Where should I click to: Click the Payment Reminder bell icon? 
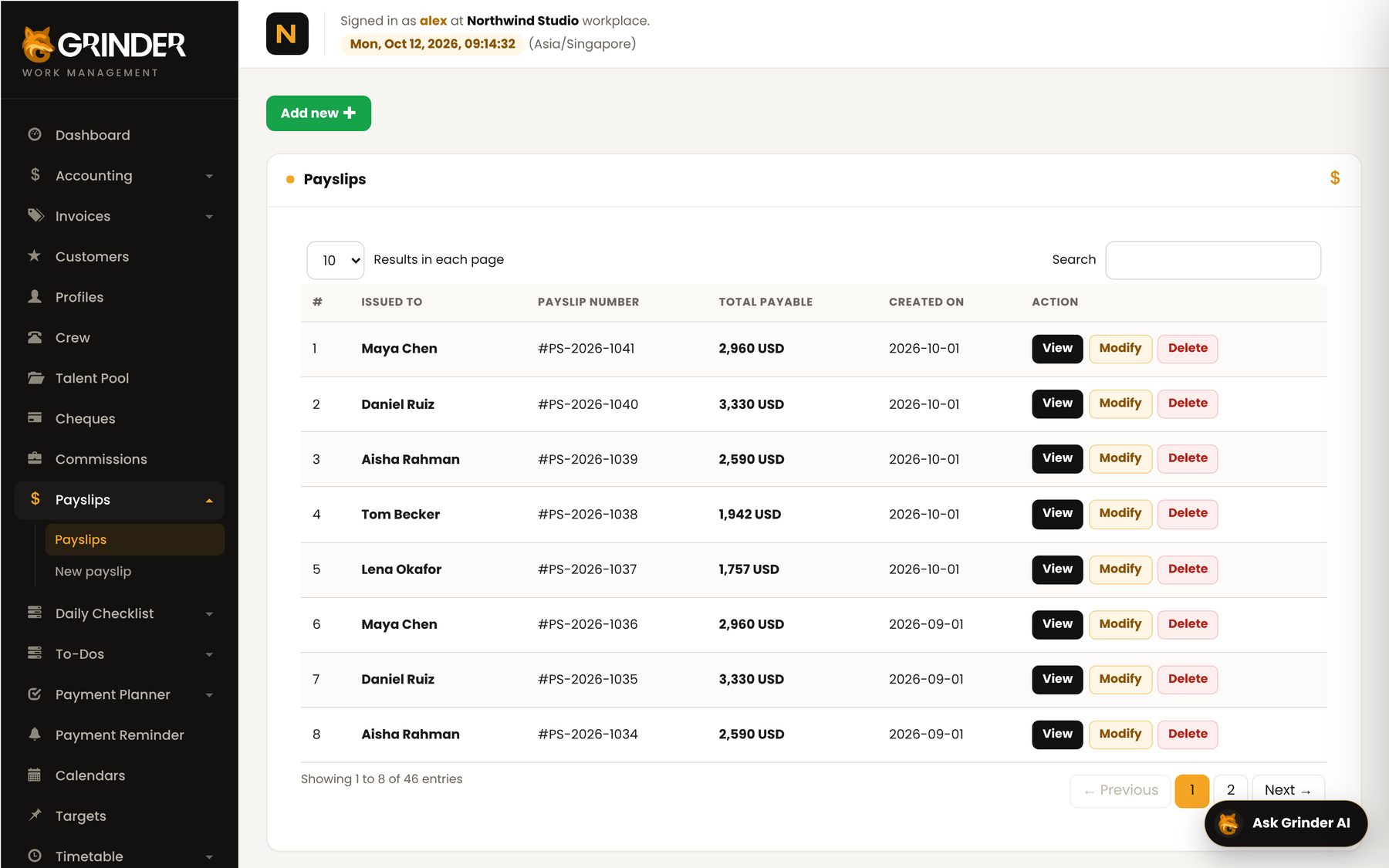click(35, 734)
